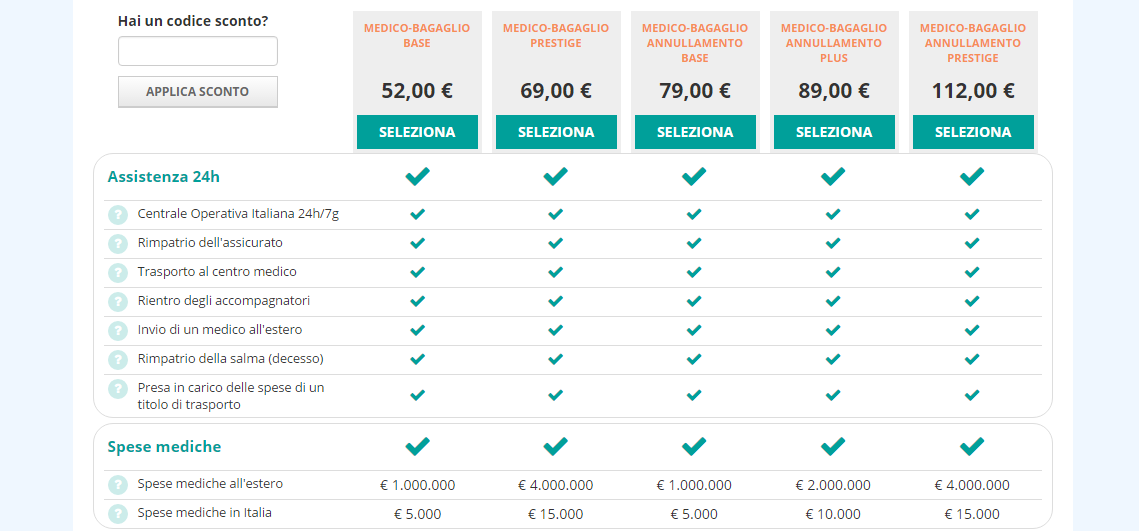Click help icon for Spese mediche in Italia
This screenshot has width=1139, height=531.
tap(118, 514)
